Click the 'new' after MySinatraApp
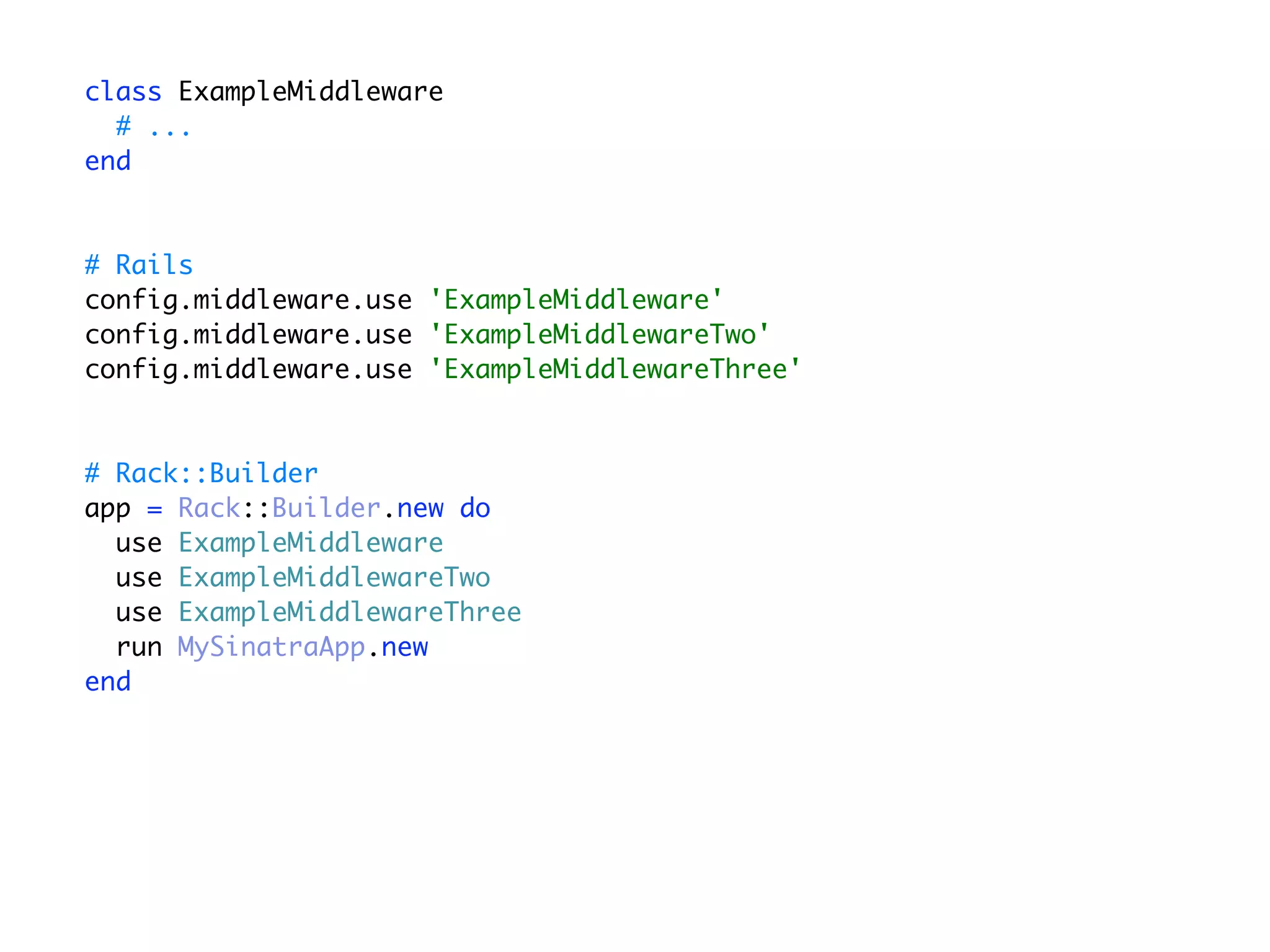1270x952 pixels. 404,647
